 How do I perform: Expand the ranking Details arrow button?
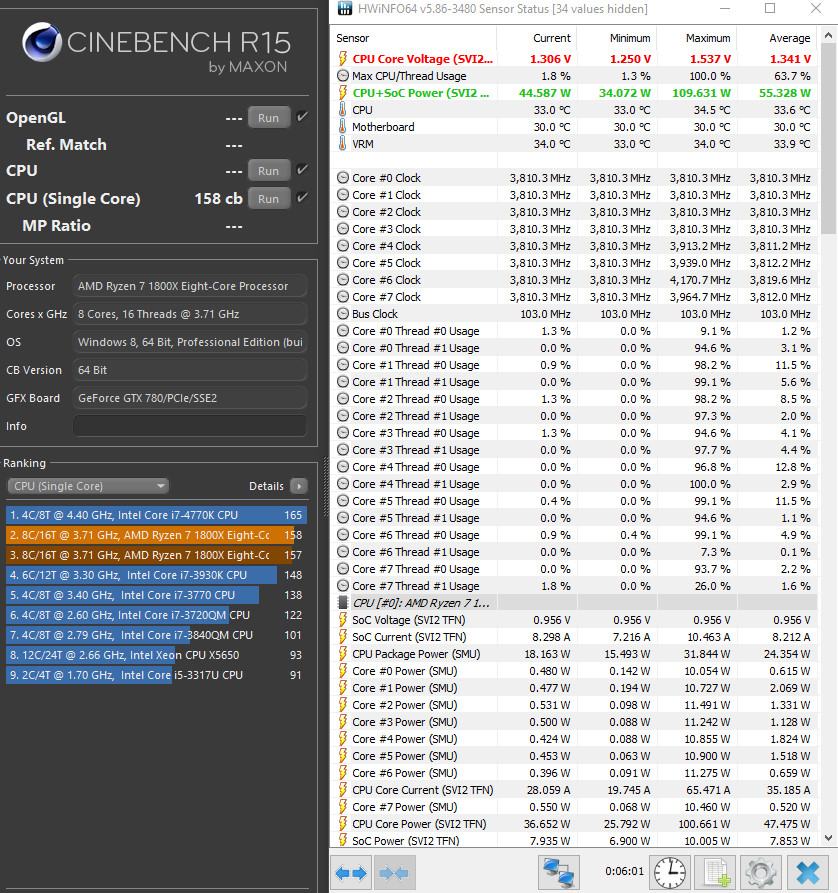299,486
